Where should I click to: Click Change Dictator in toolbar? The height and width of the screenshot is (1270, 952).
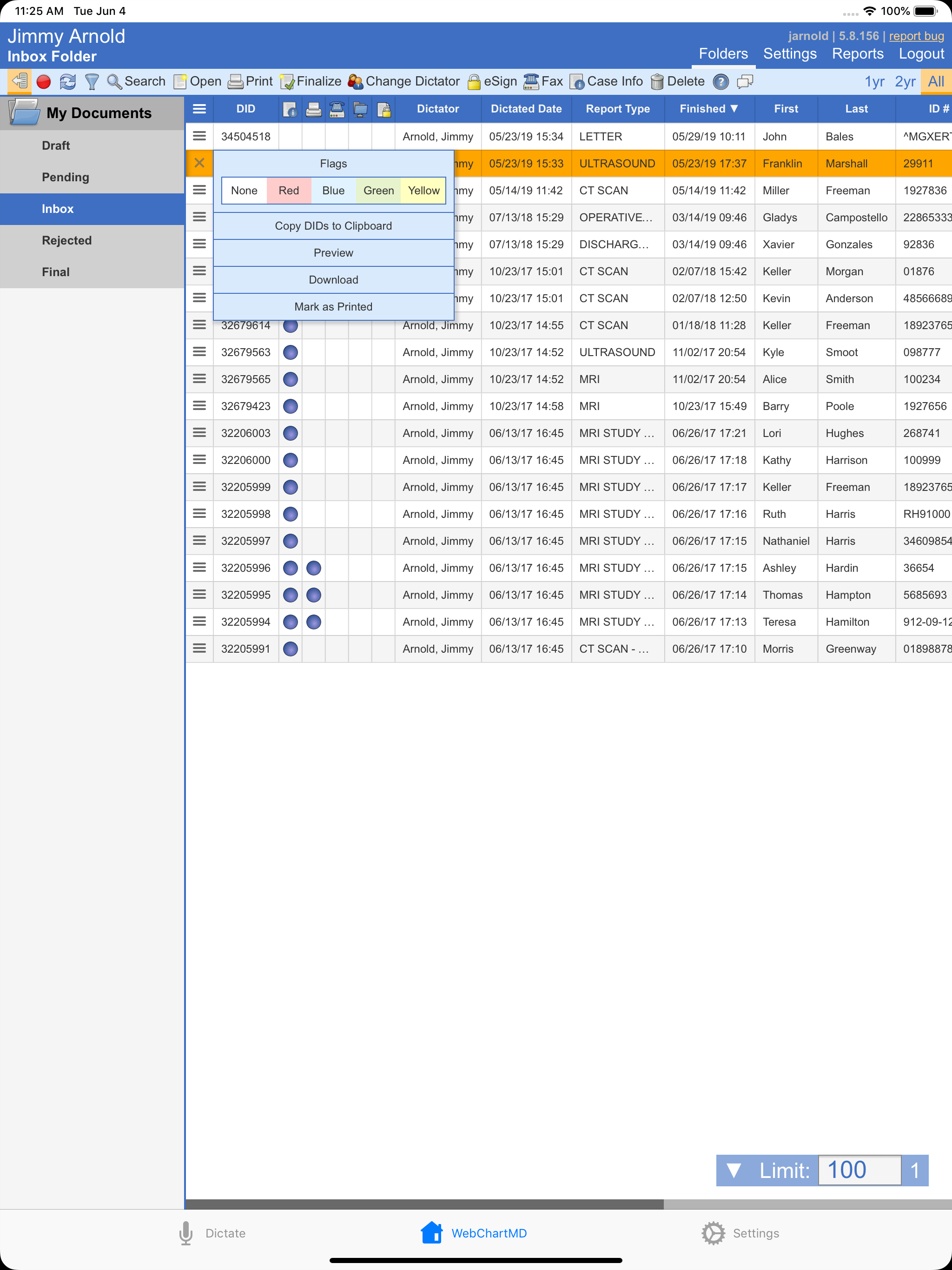tap(403, 81)
